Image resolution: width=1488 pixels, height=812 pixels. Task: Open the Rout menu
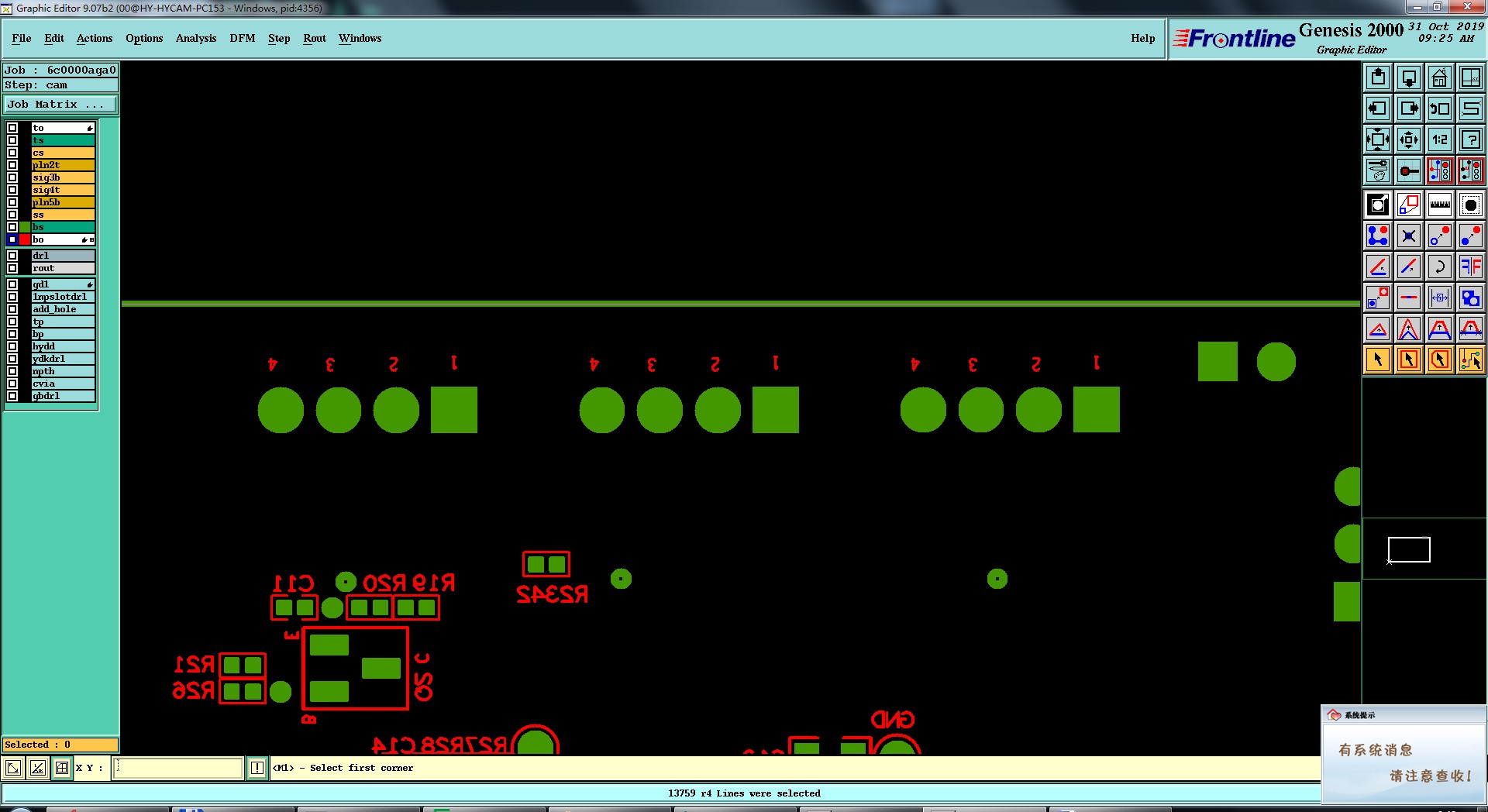click(315, 38)
